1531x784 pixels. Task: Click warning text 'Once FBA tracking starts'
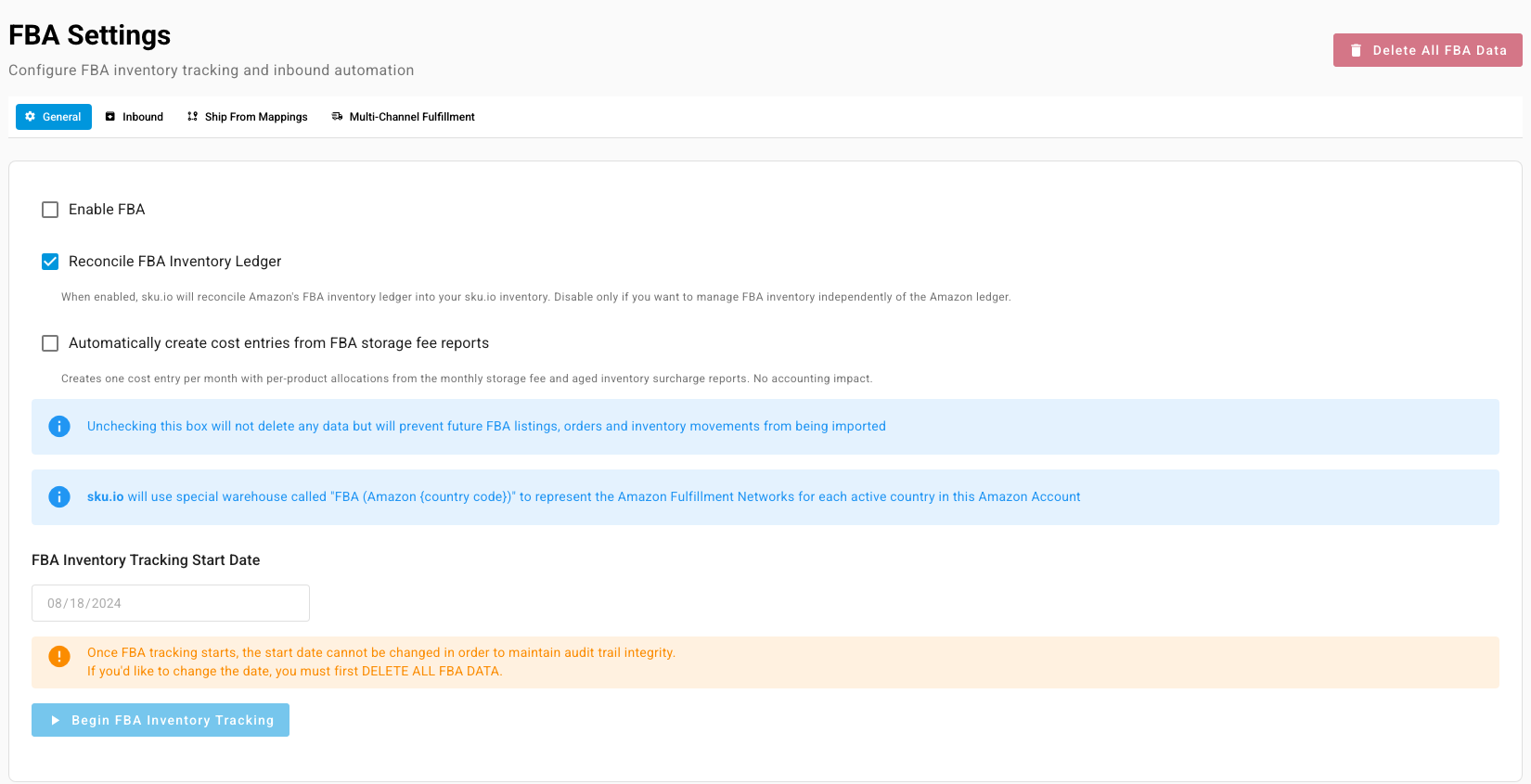pos(381,653)
